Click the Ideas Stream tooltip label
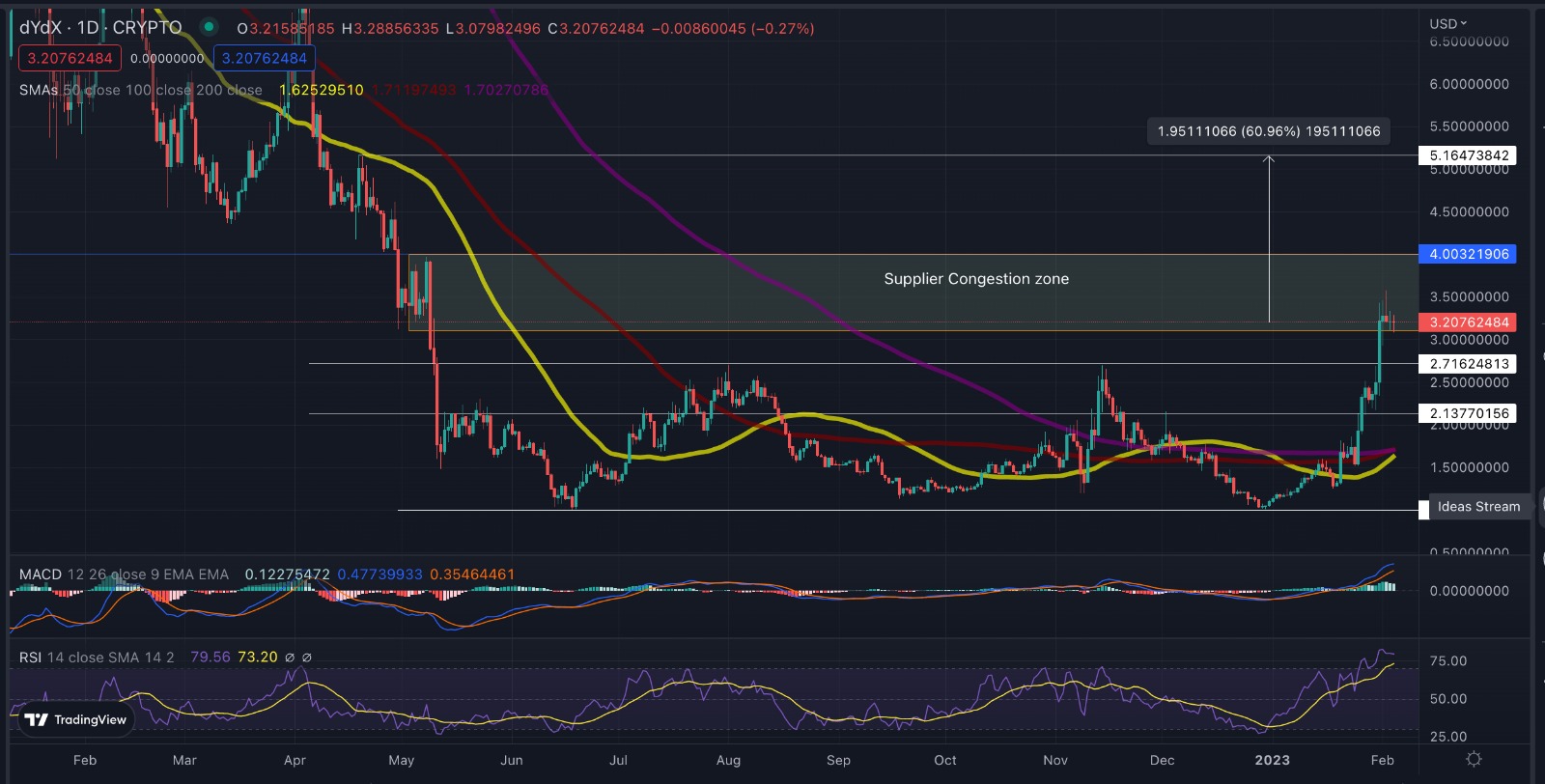 point(1478,506)
